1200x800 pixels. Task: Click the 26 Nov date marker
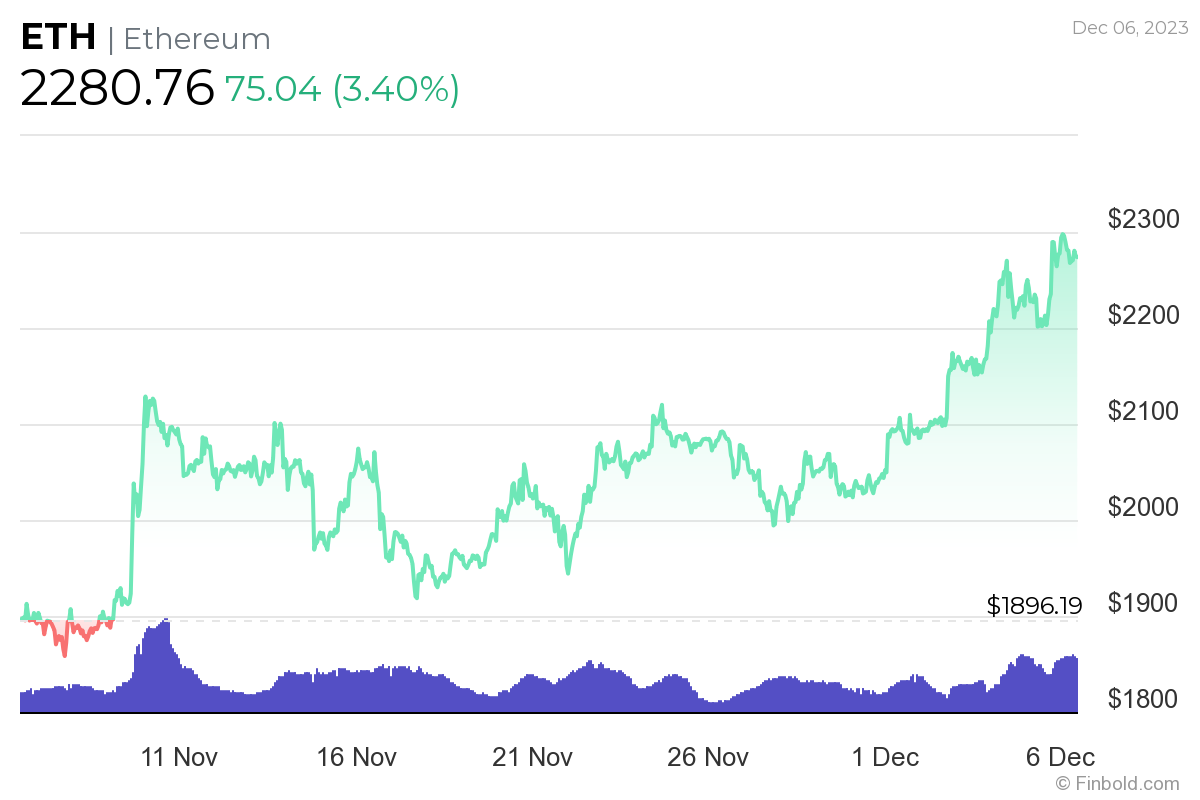[x=708, y=757]
